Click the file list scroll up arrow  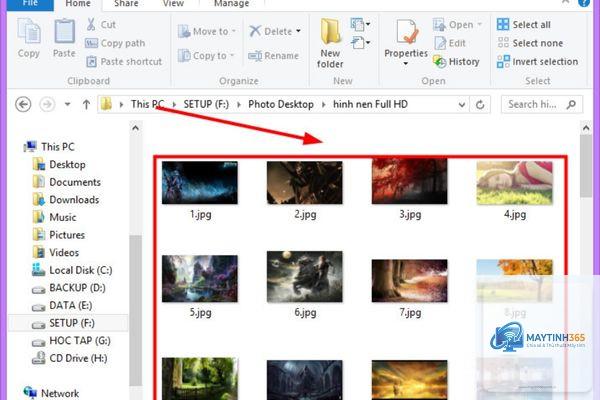point(586,128)
